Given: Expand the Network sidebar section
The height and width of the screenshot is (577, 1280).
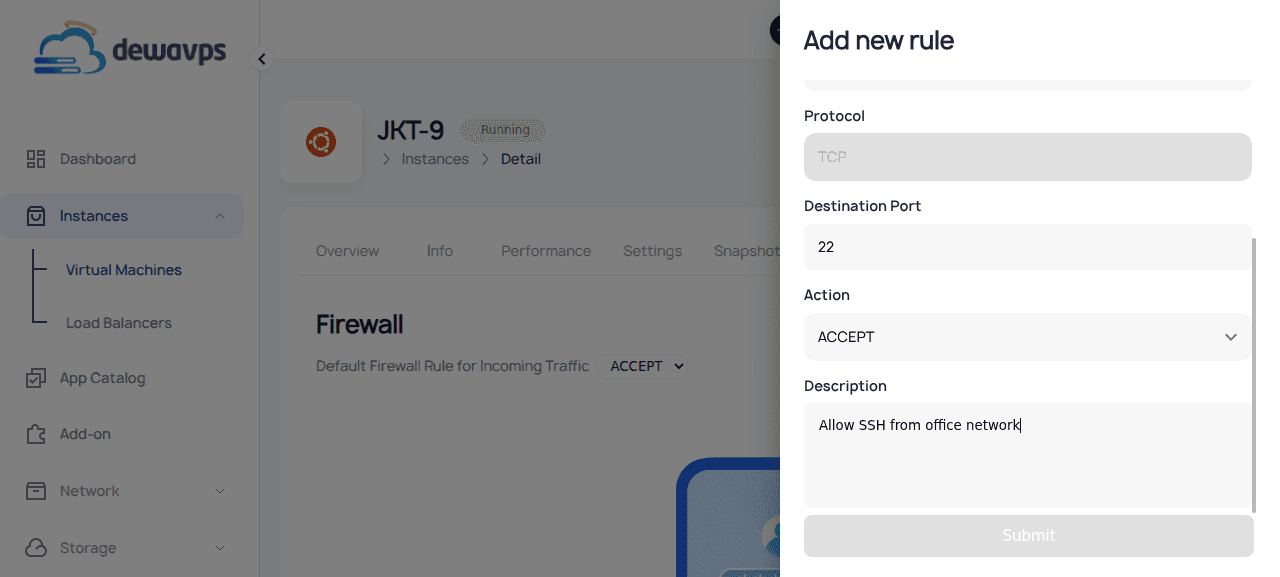Looking at the screenshot, I should pyautogui.click(x=220, y=491).
